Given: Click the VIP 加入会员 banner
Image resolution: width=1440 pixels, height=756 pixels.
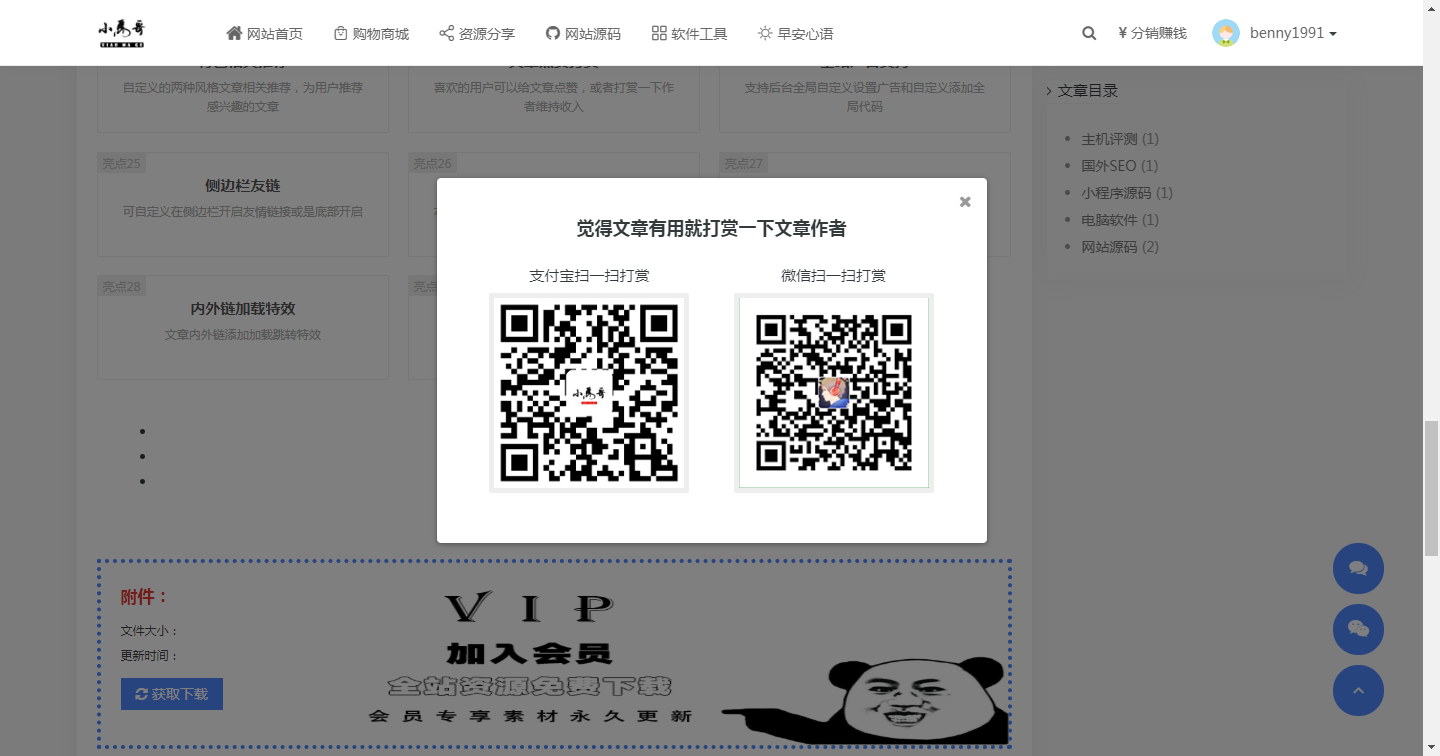Looking at the screenshot, I should click(554, 655).
